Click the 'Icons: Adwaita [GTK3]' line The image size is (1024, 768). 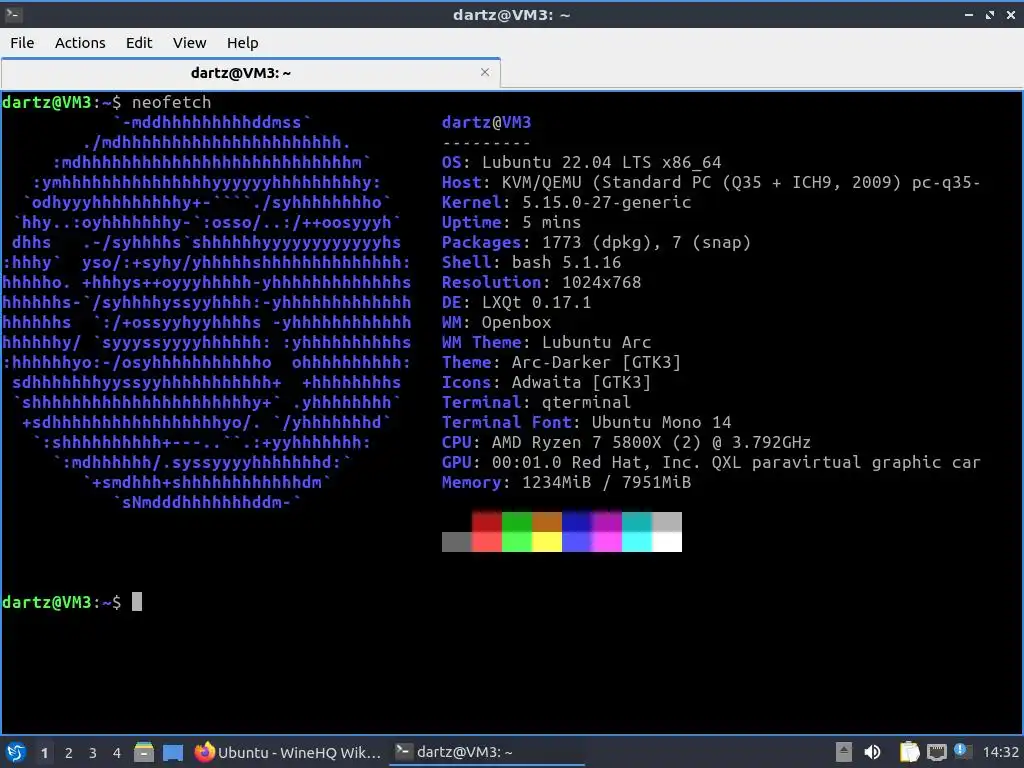point(546,383)
